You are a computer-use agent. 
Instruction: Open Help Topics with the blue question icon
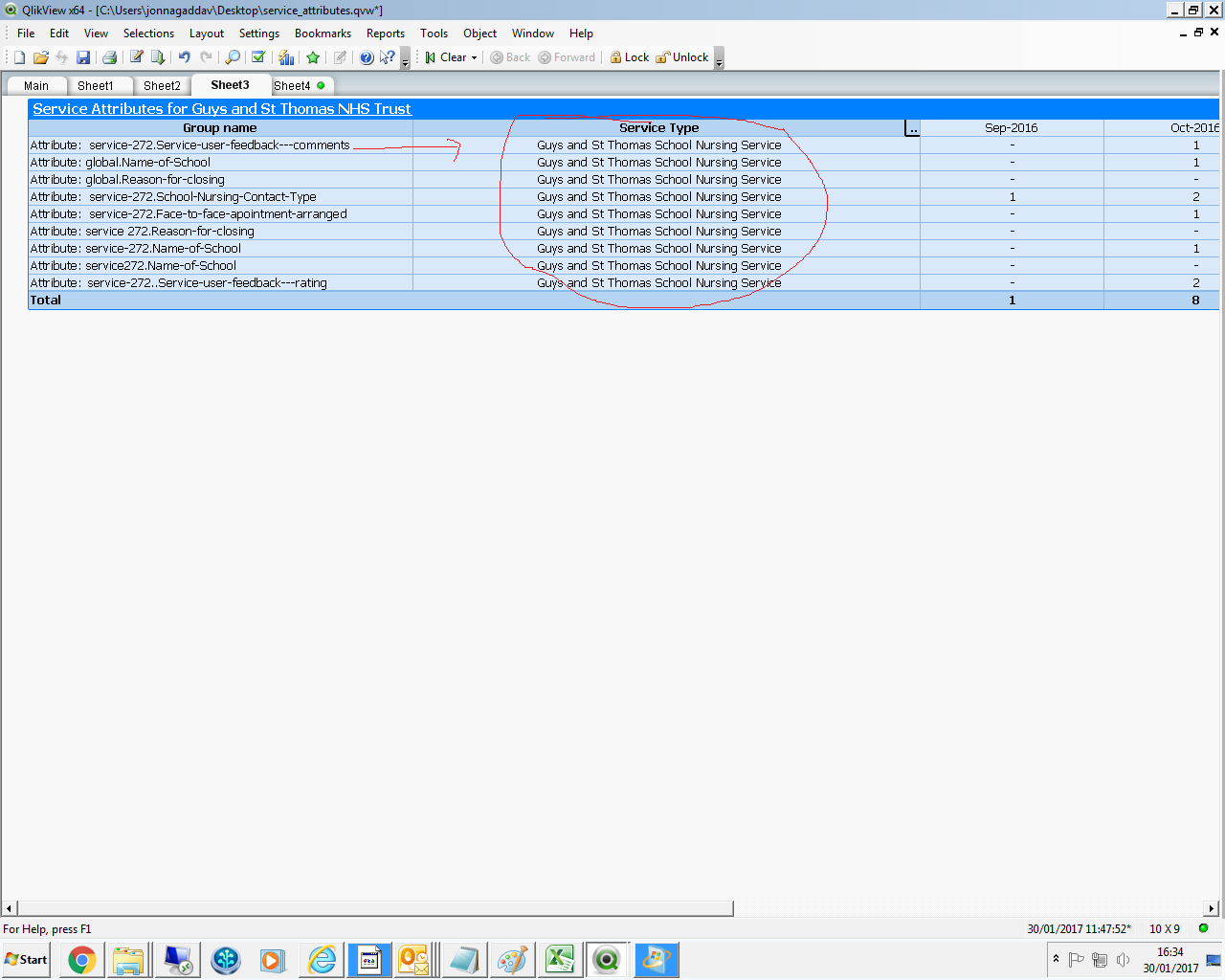pyautogui.click(x=367, y=57)
